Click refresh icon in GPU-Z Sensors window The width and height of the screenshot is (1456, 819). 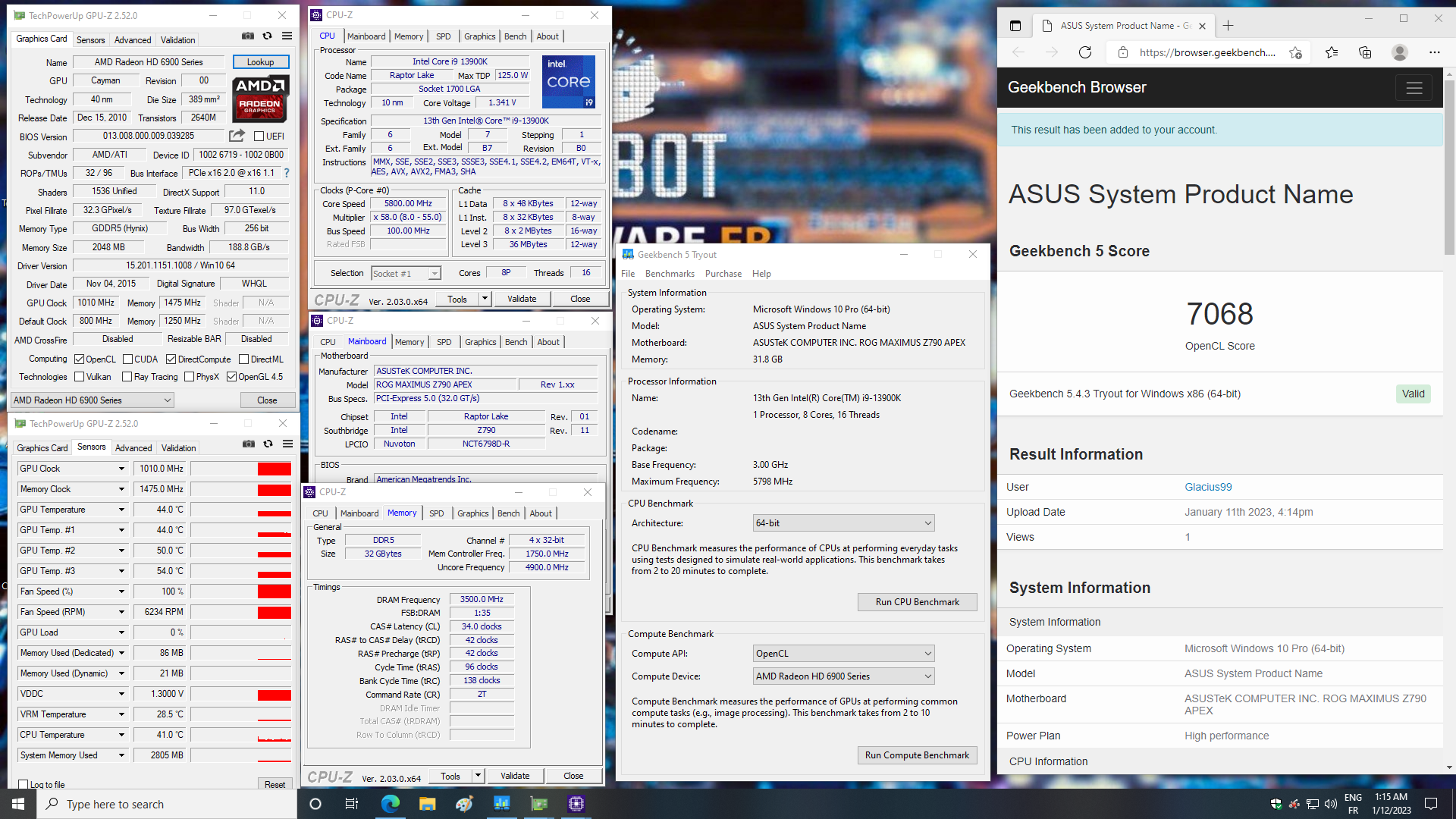coord(268,444)
